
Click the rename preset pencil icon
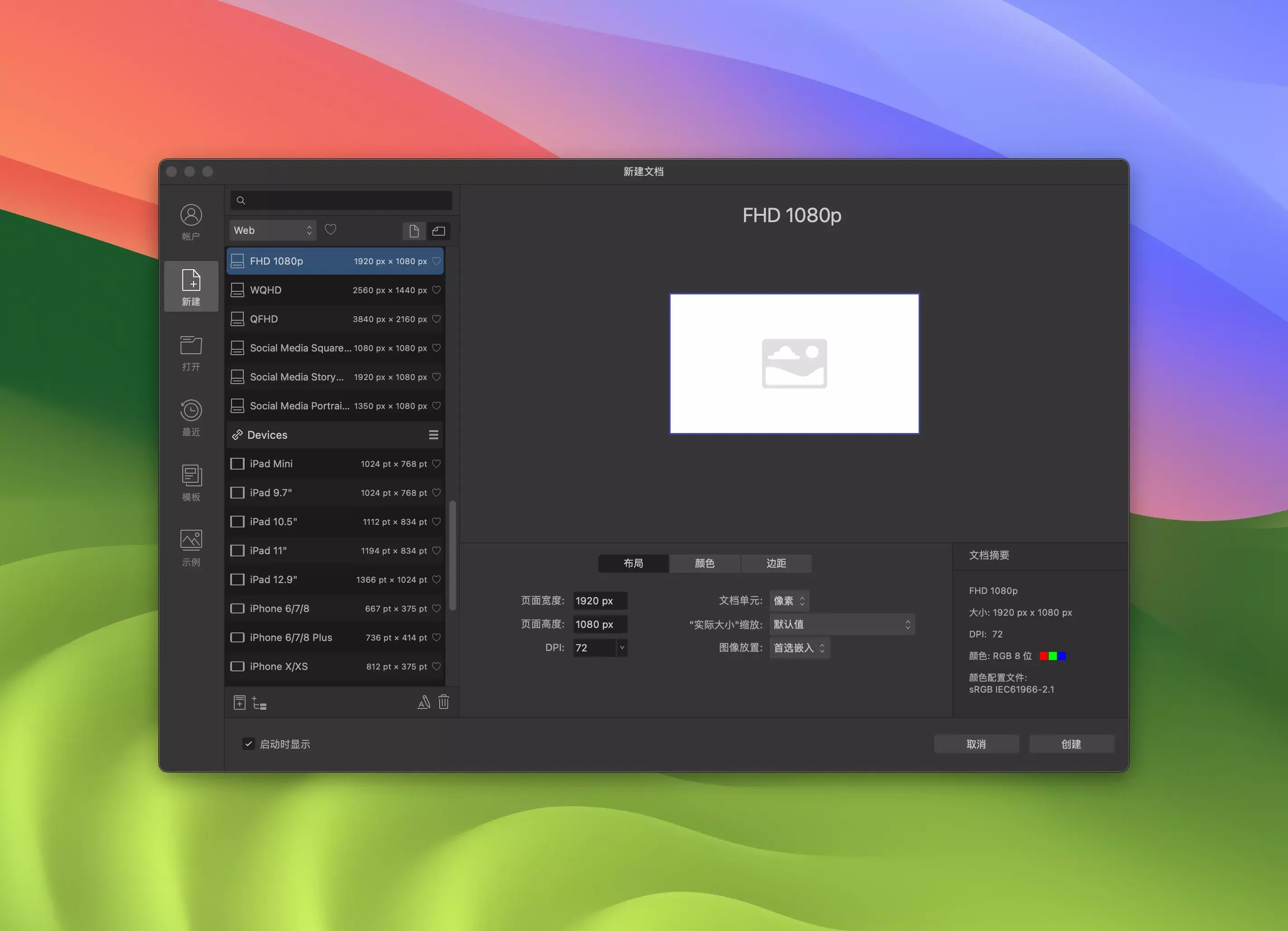(x=424, y=703)
